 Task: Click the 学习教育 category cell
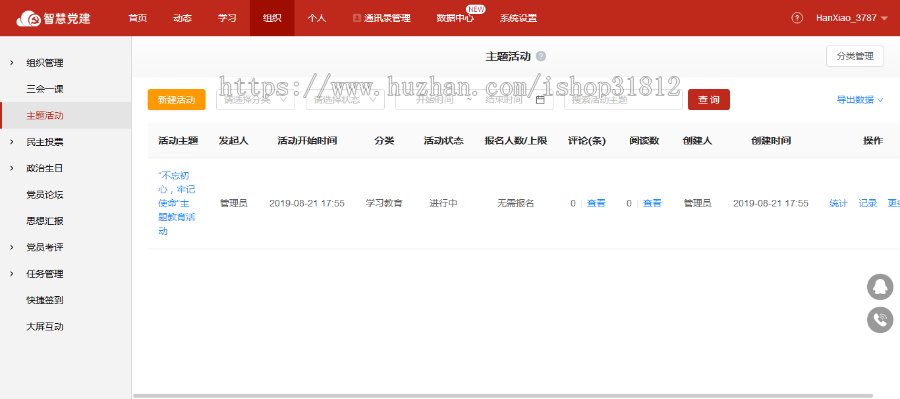point(384,203)
